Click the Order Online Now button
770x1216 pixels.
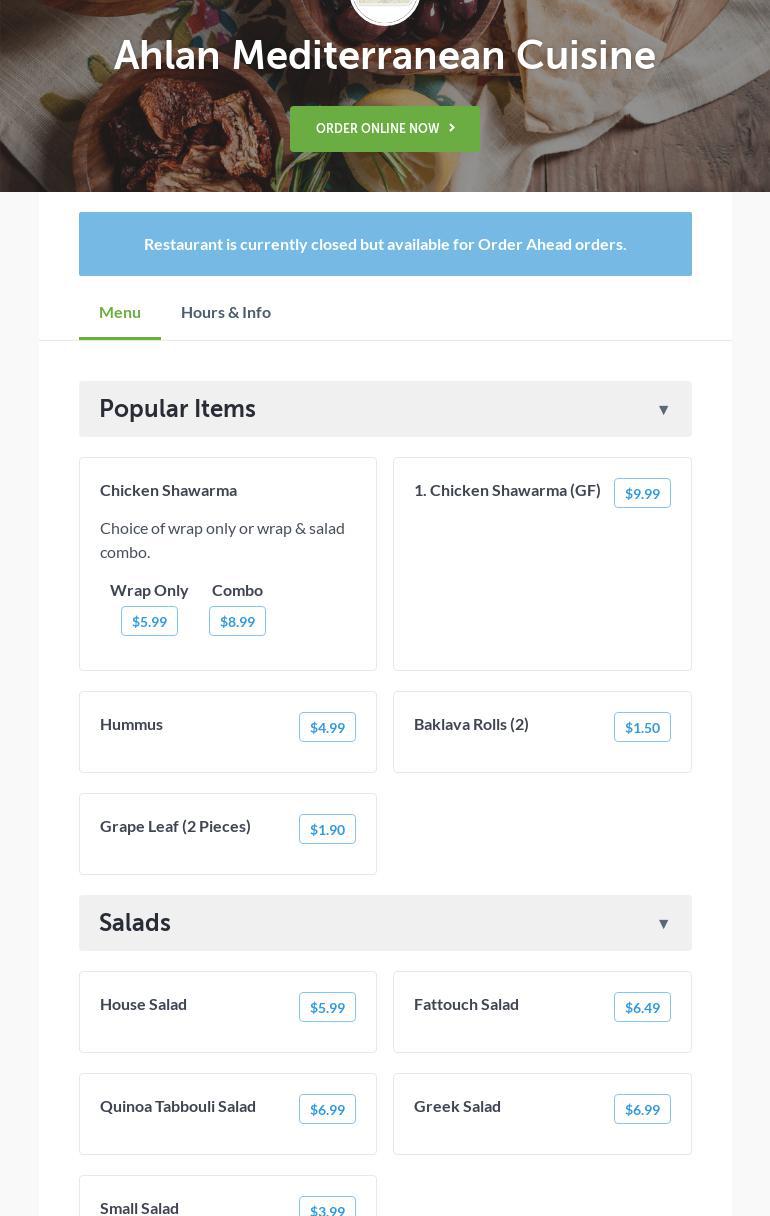(385, 129)
